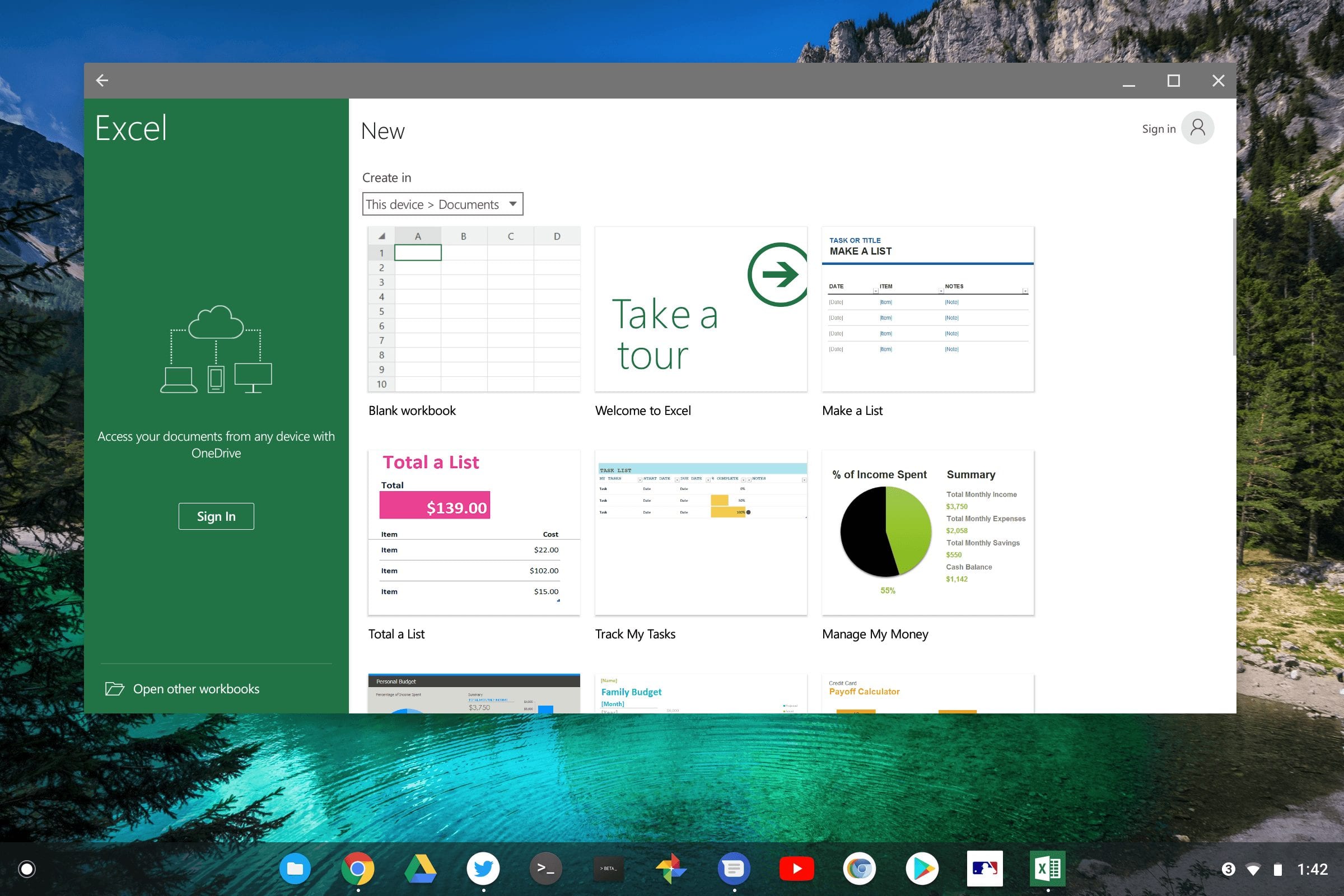Viewport: 1344px width, 896px height.
Task: Open the Credit Card Payoff Calculator template
Action: 927,694
